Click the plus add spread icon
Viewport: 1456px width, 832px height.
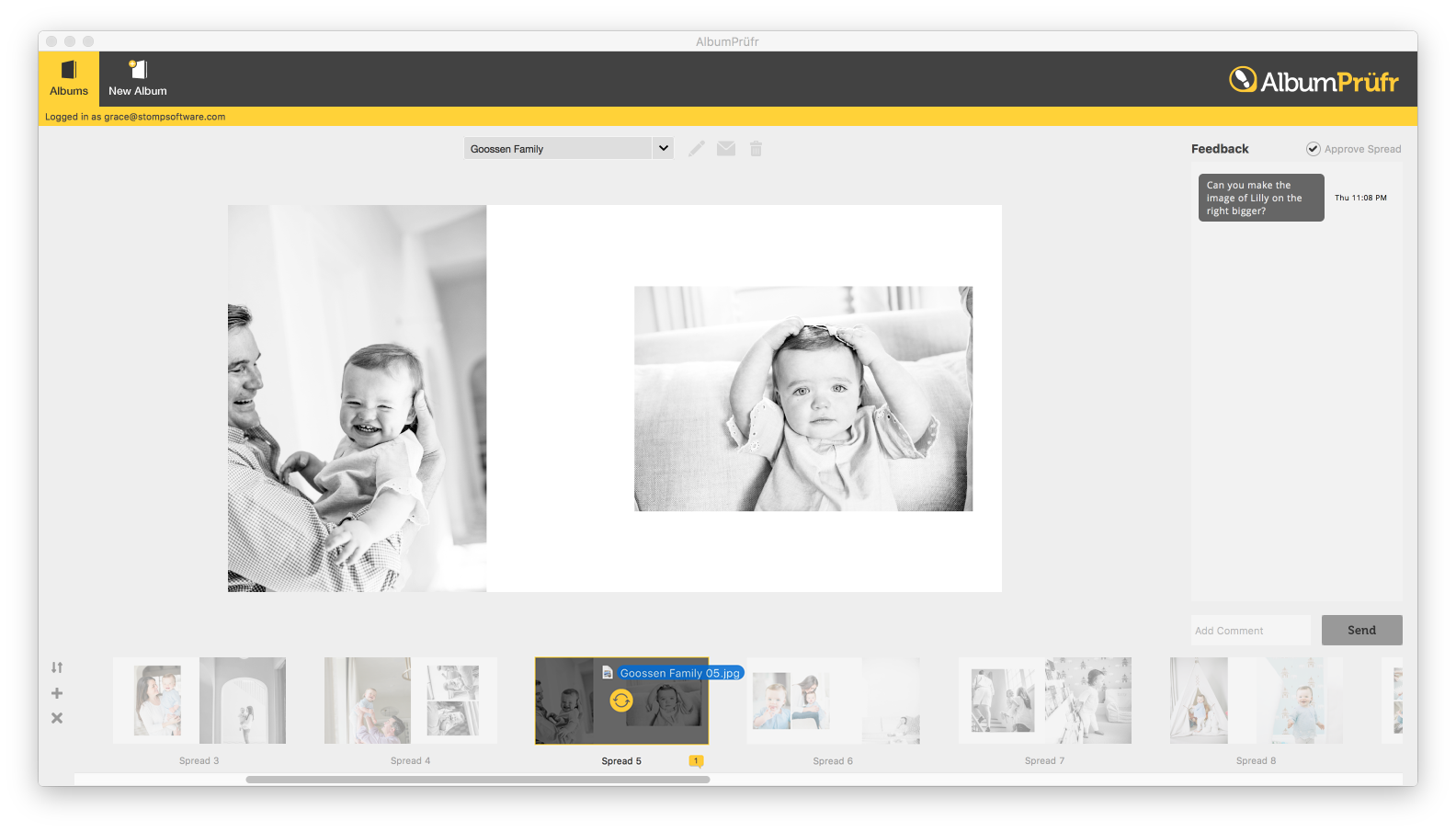(x=57, y=693)
